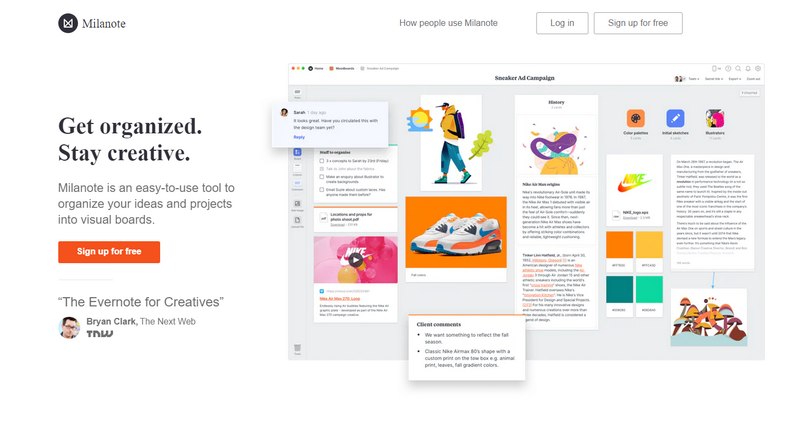Click the orange Sign up for free button
800x448 pixels.
(x=109, y=252)
